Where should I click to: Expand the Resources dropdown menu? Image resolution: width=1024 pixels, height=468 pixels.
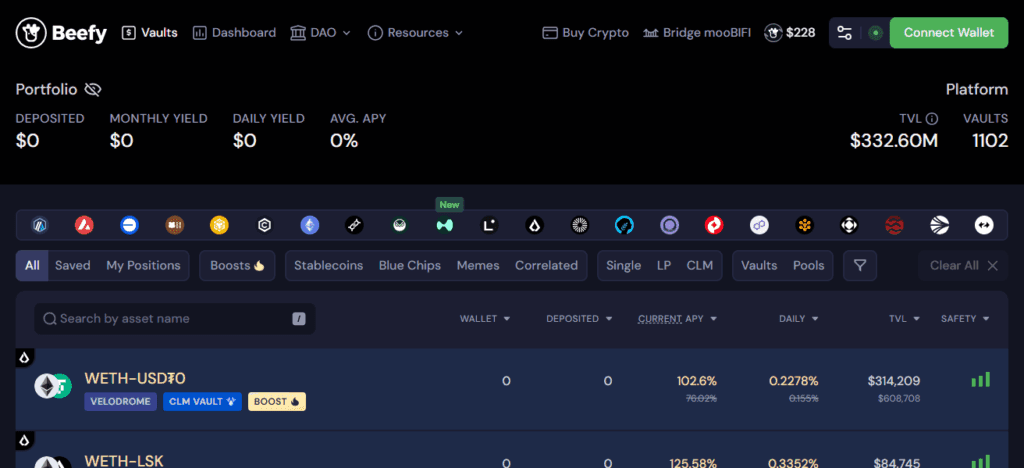point(415,33)
